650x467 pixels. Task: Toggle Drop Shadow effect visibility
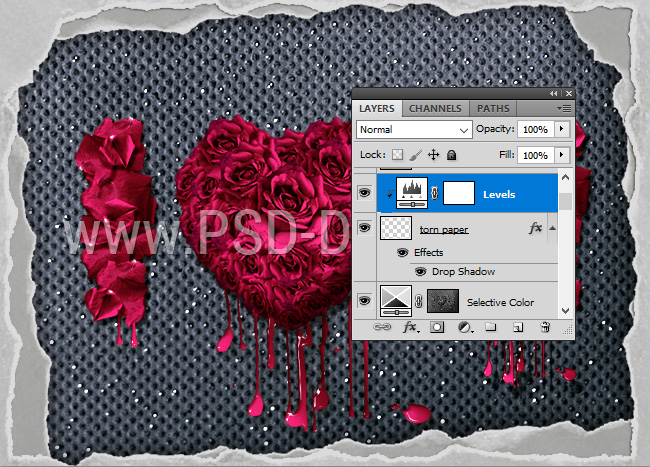(x=420, y=271)
